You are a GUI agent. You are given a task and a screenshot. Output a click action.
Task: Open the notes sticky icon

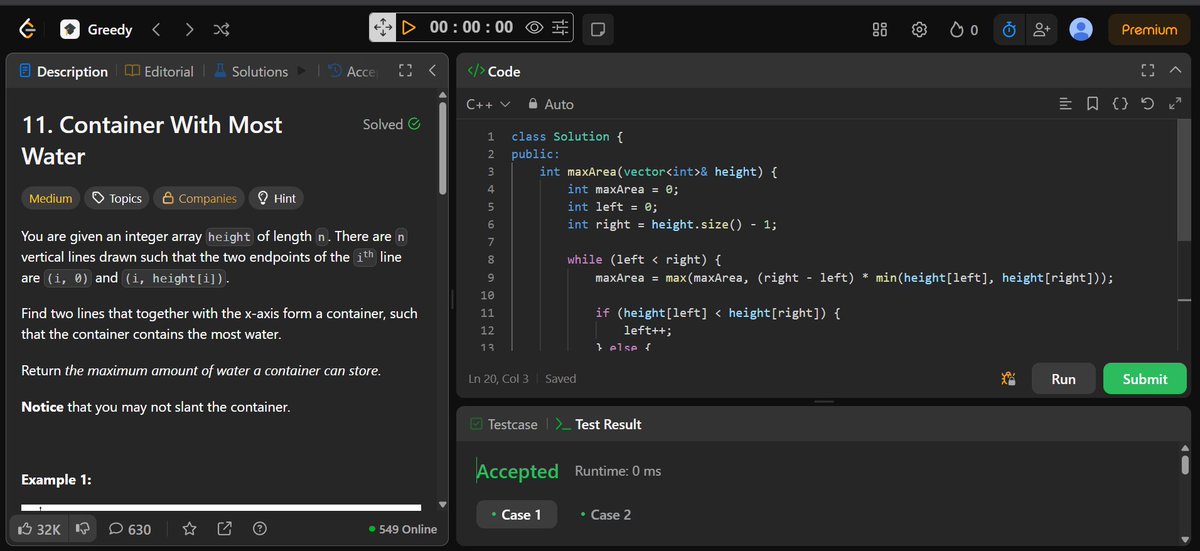point(597,29)
